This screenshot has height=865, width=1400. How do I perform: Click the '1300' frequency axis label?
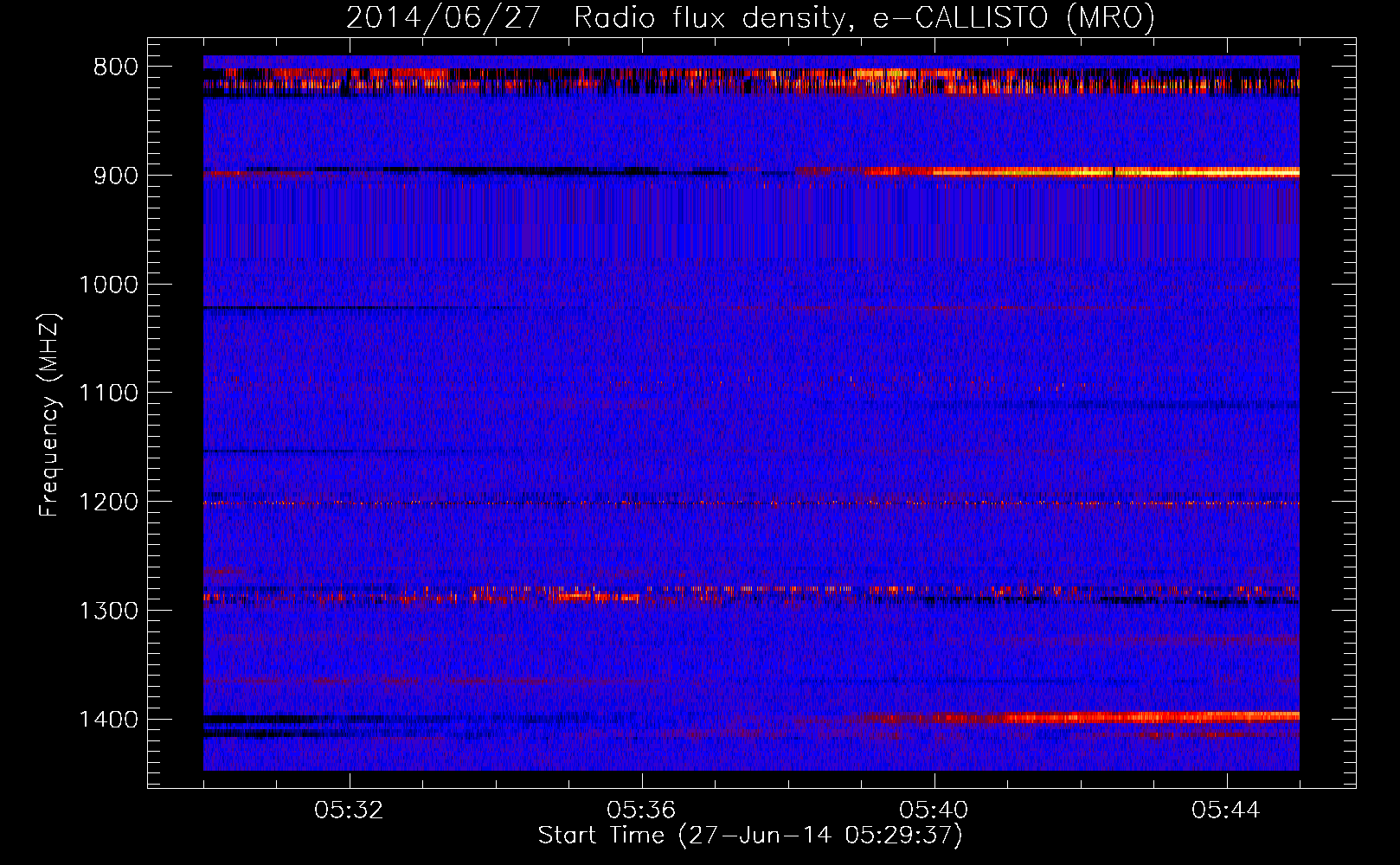point(108,611)
